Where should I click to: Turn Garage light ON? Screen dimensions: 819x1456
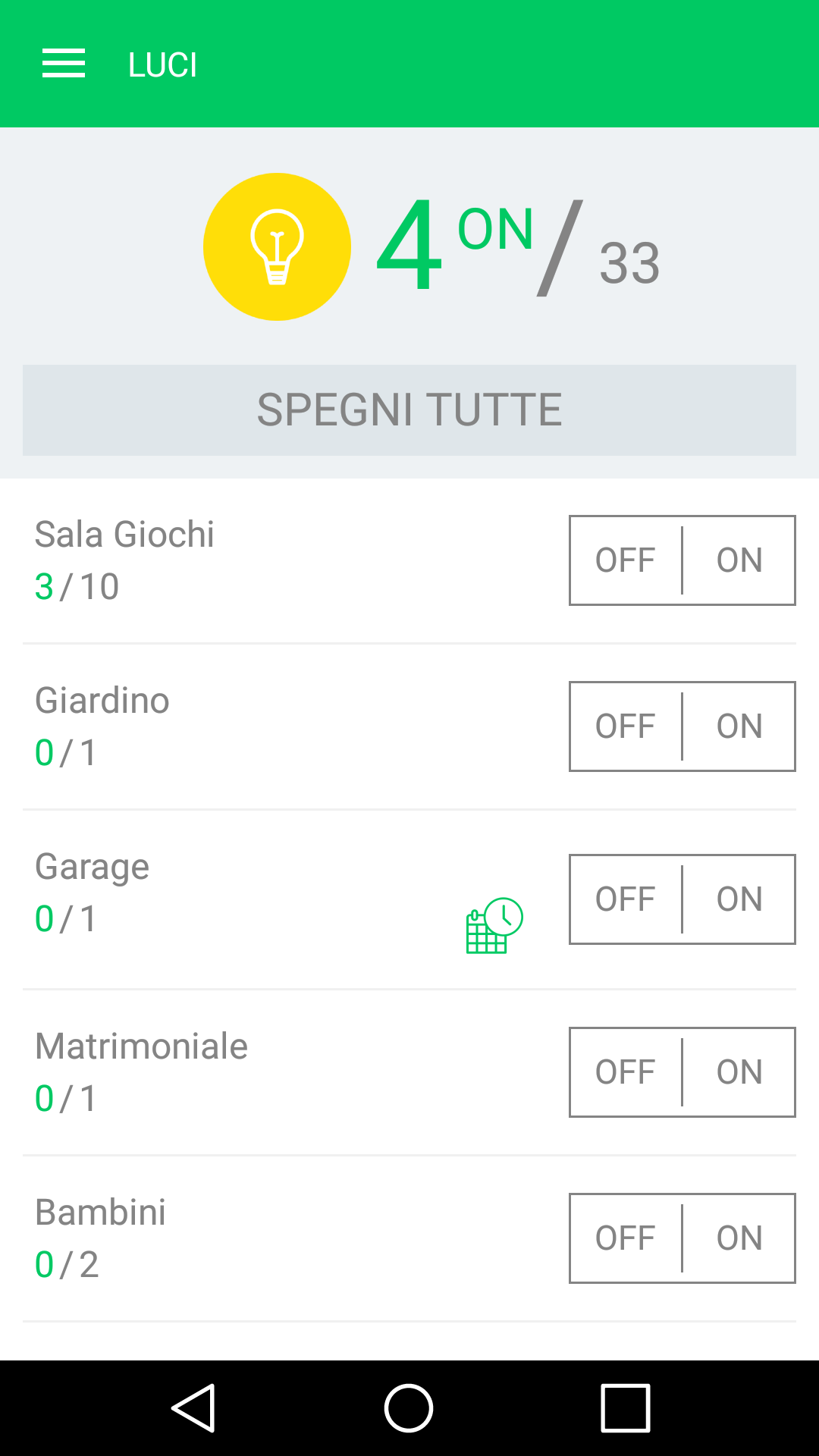[739, 899]
